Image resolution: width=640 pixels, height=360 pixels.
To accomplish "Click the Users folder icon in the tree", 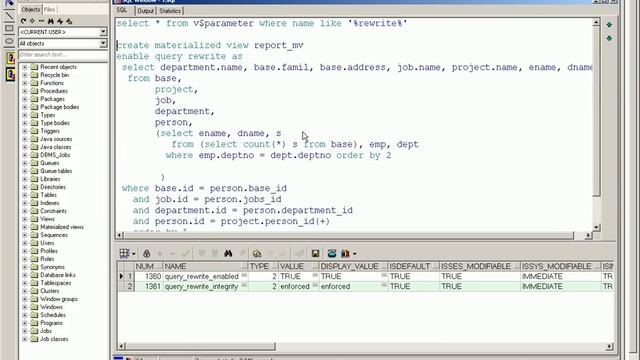I will (34, 243).
